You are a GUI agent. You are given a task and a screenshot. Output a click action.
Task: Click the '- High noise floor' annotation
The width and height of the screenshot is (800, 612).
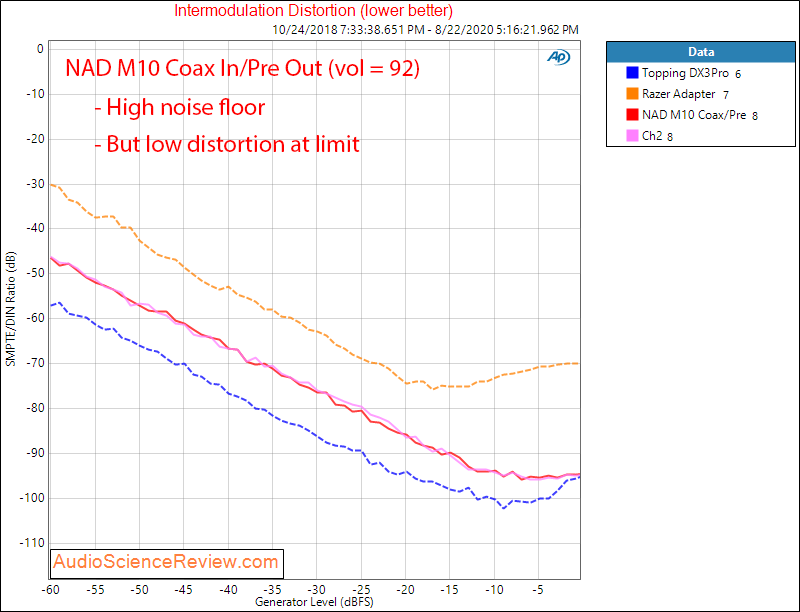tap(180, 108)
